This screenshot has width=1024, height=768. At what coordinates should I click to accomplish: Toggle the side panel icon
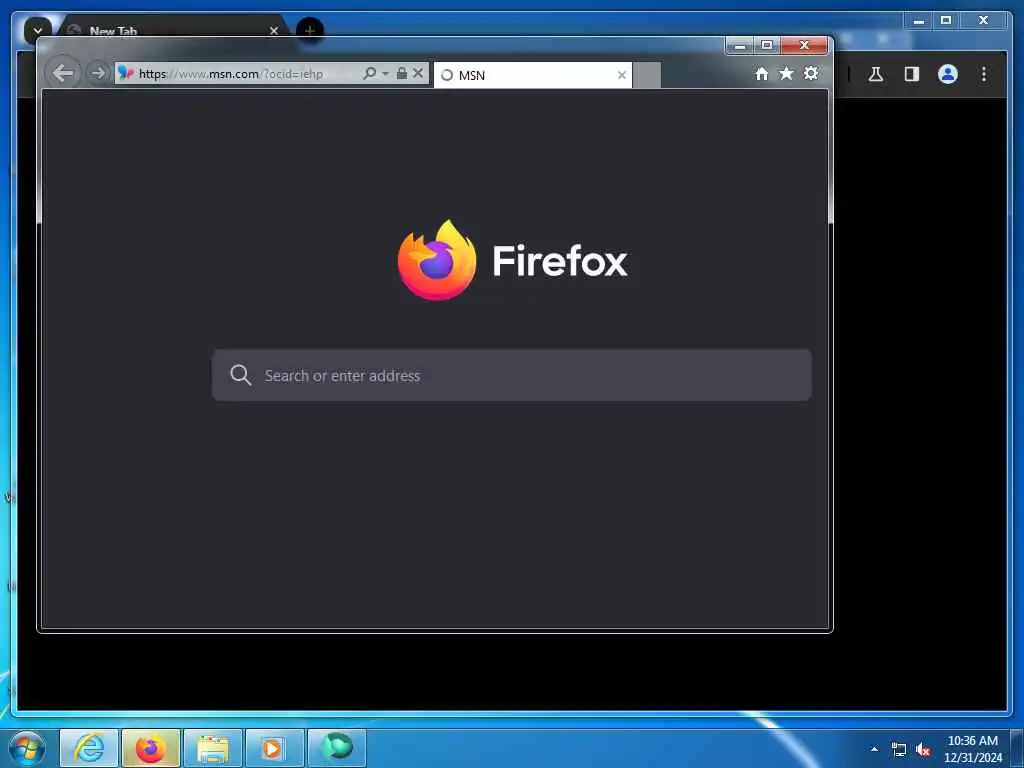click(x=912, y=74)
